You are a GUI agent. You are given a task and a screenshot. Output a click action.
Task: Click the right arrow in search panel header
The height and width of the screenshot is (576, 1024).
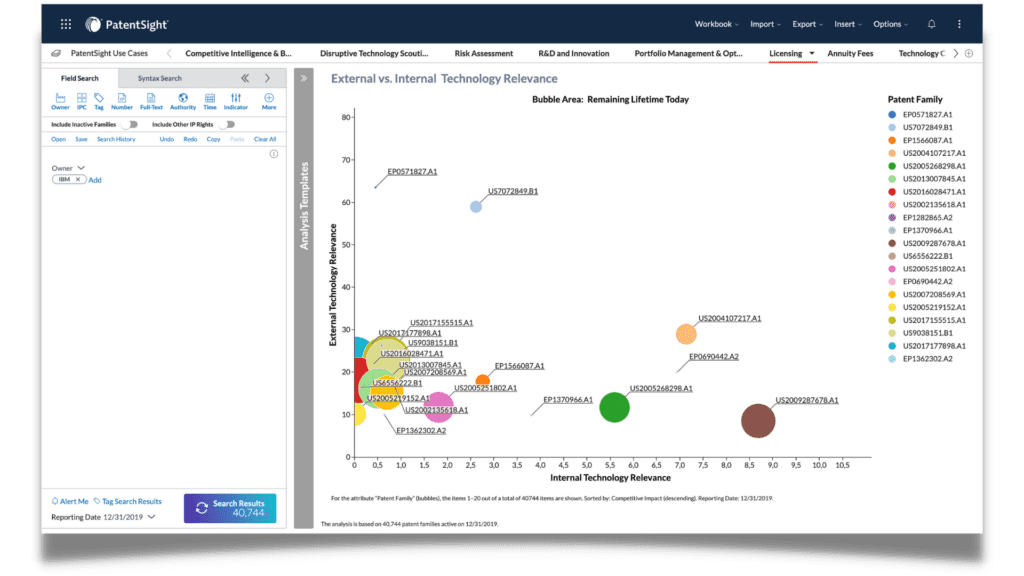[x=267, y=78]
